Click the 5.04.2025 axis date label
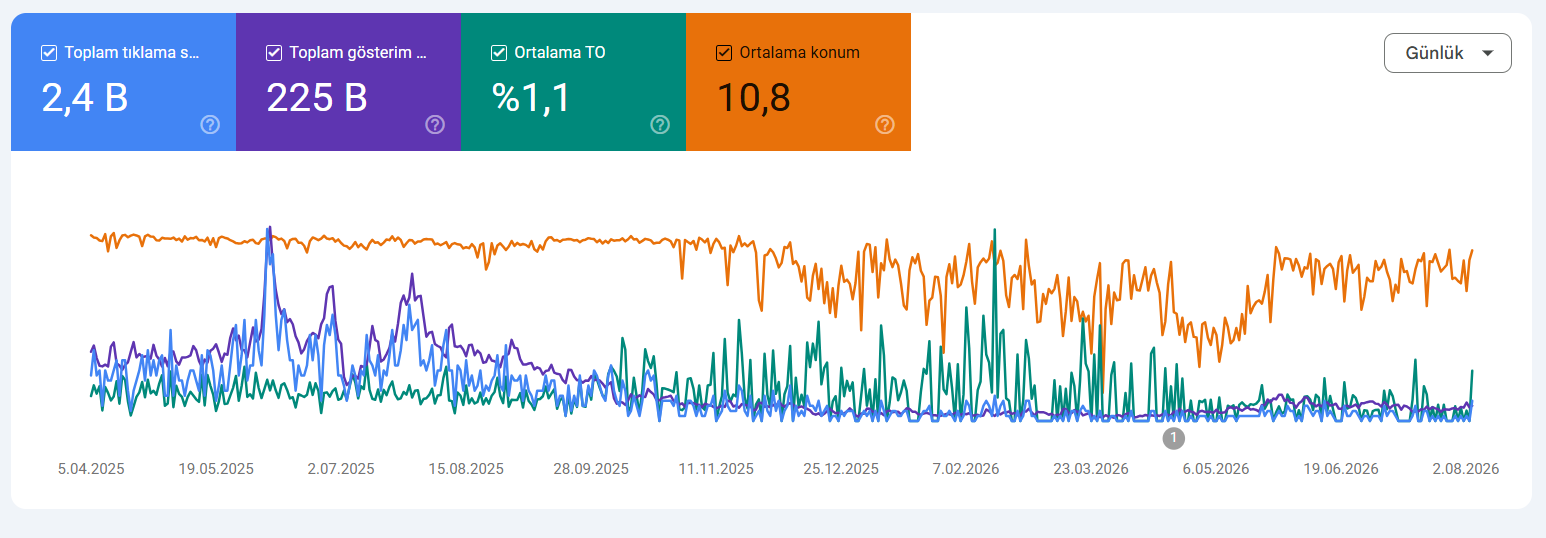This screenshot has height=538, width=1546. tap(91, 469)
